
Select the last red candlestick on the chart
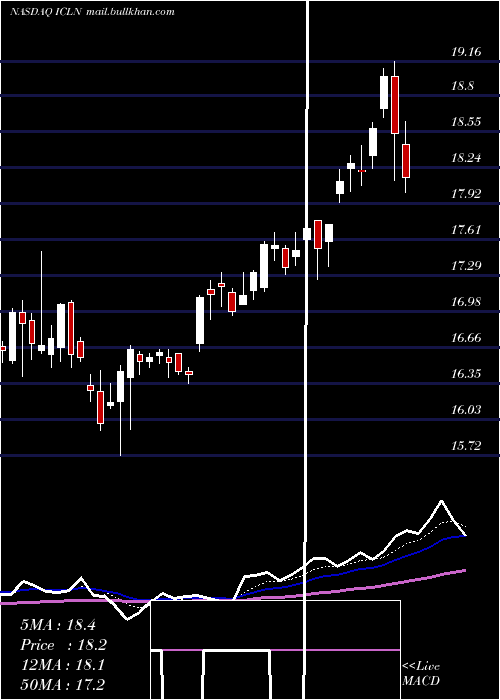406,161
